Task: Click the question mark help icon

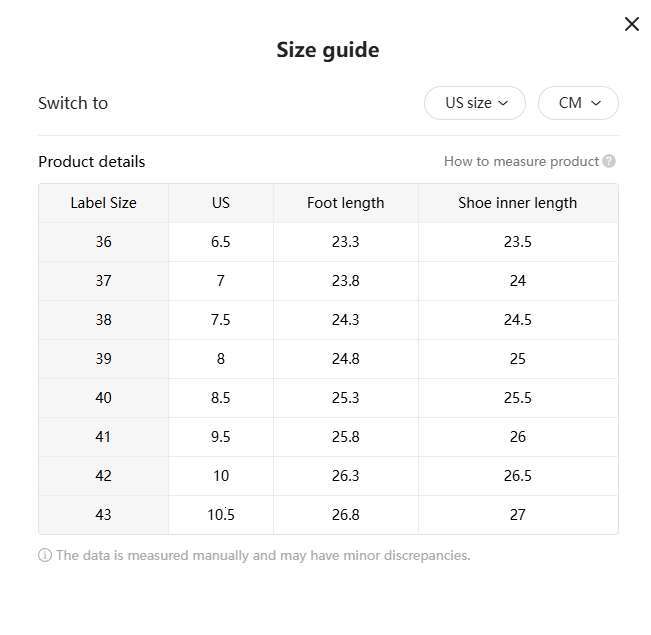Action: pos(609,161)
